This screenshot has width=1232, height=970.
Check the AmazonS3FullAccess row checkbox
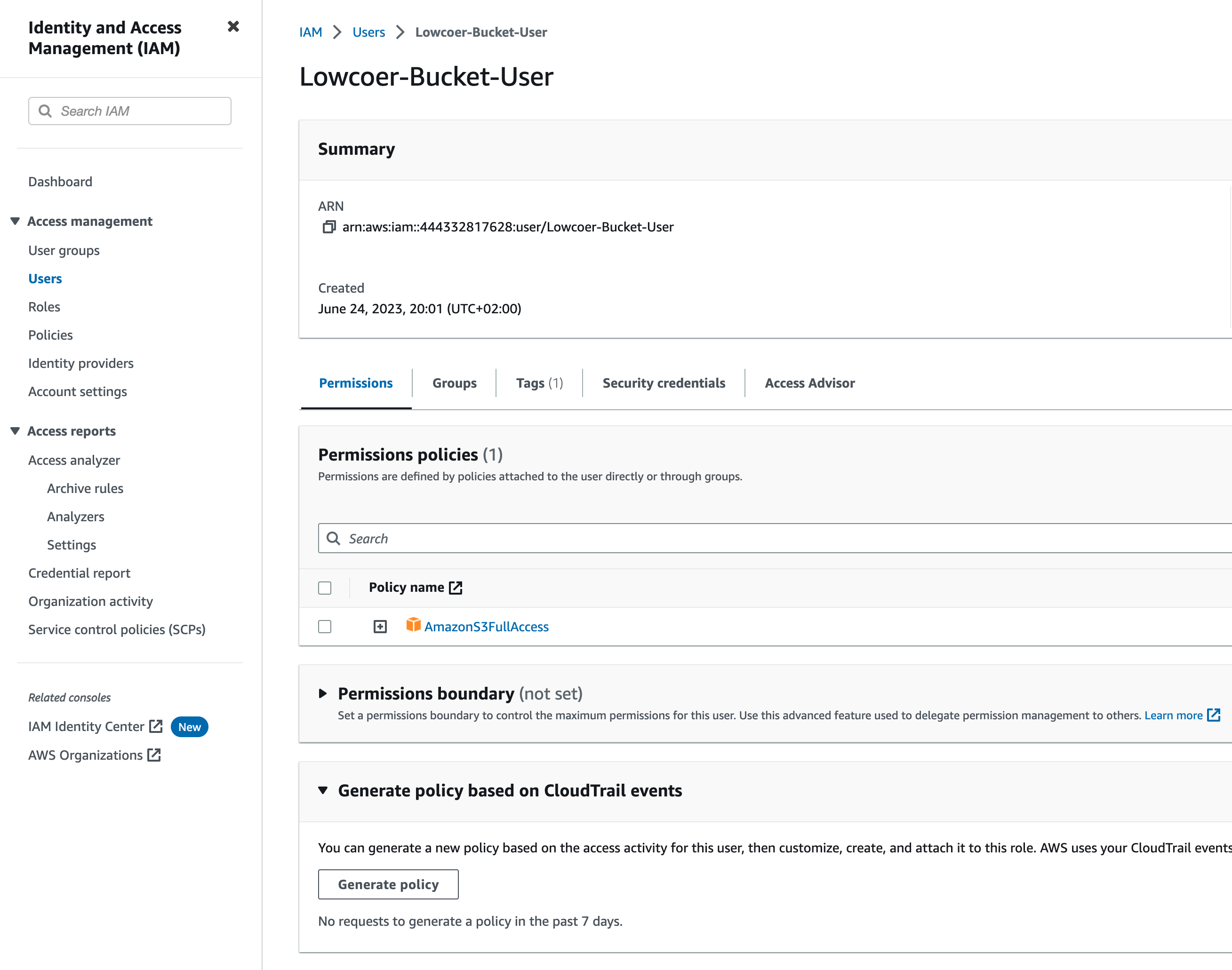point(325,627)
